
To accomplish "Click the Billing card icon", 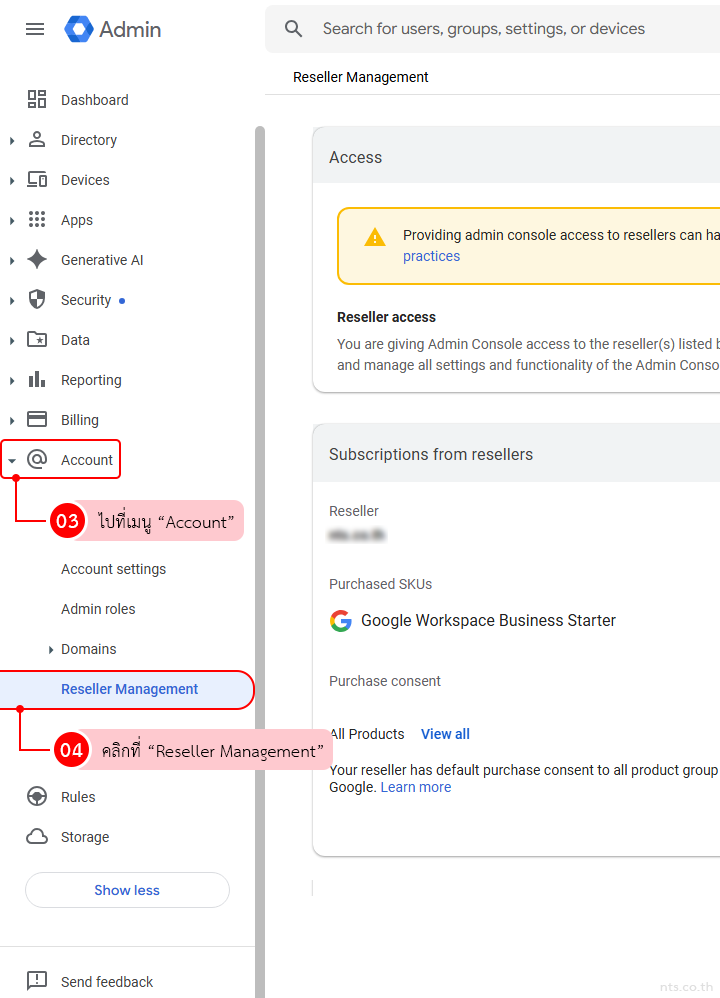I will coord(37,420).
